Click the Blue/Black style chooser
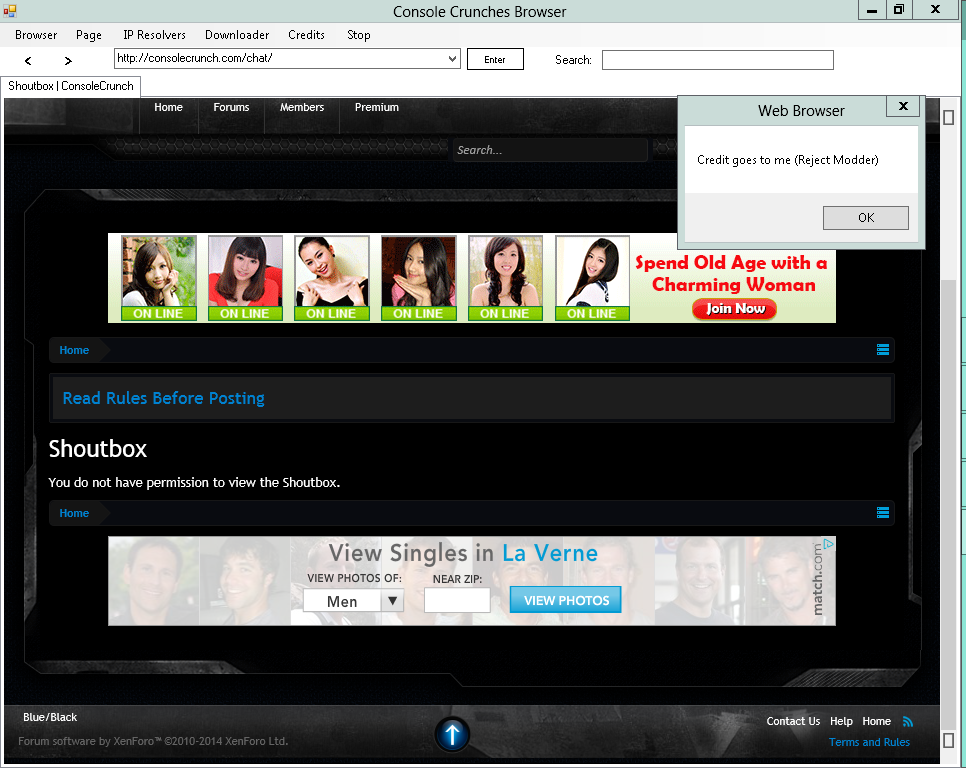This screenshot has height=768, width=966. pos(50,717)
